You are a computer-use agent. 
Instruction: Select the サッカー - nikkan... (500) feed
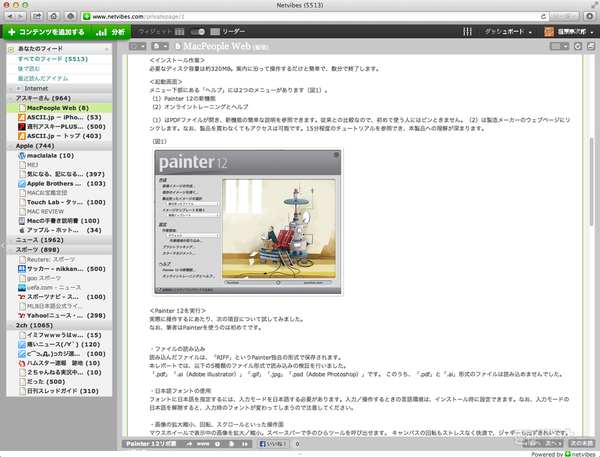click(59, 269)
